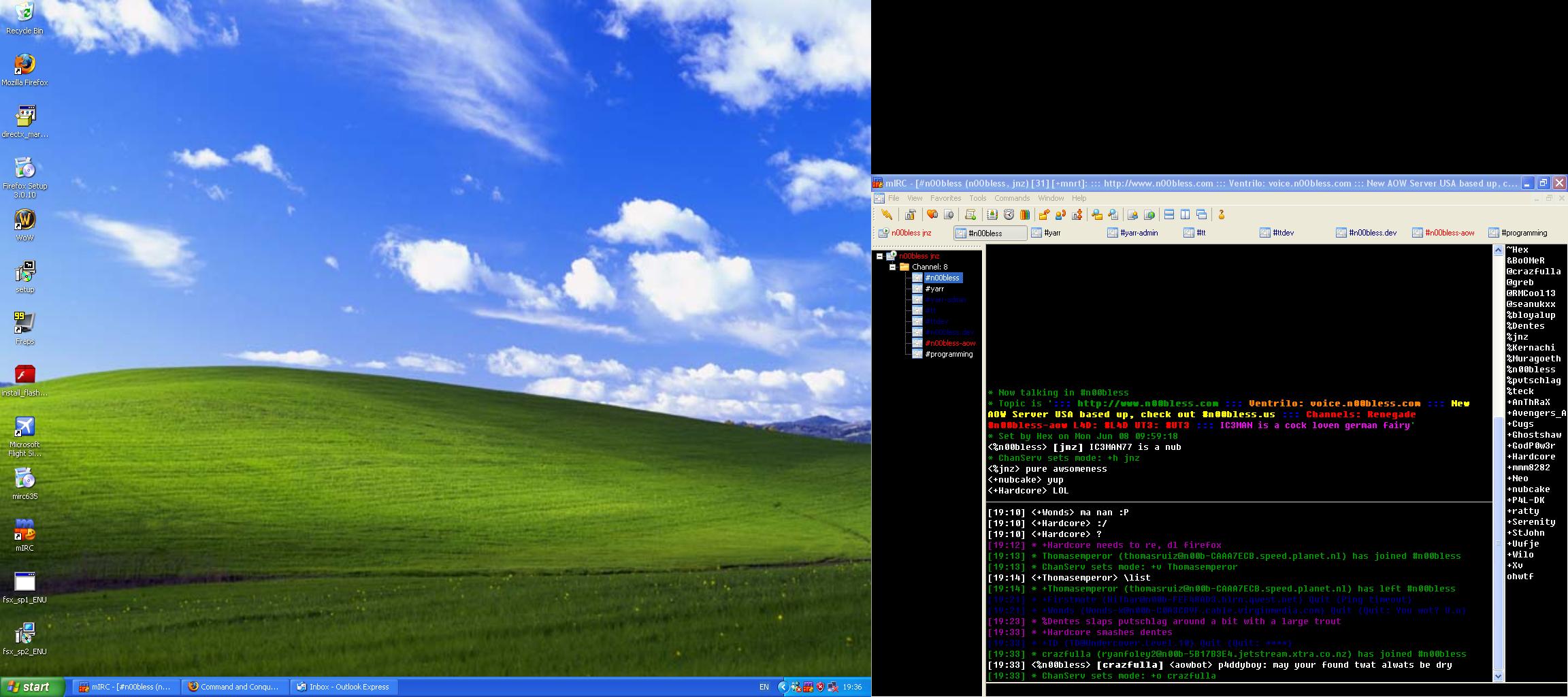Viewport: 1568px width, 697px height.
Task: Click the Tile Horizontal windows icon
Action: coord(1169,214)
